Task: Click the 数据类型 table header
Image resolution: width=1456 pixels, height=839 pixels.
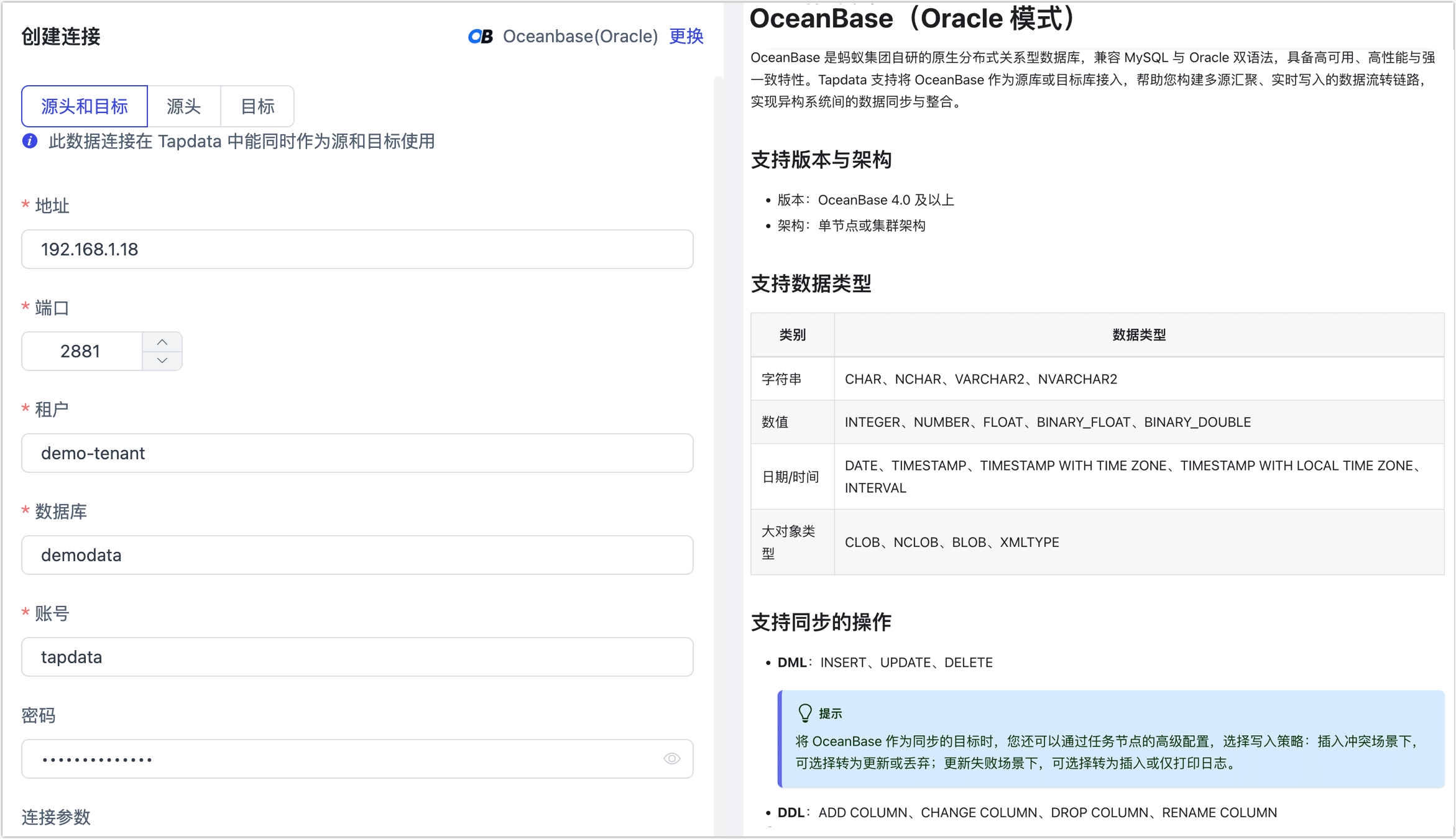Action: tap(1139, 335)
